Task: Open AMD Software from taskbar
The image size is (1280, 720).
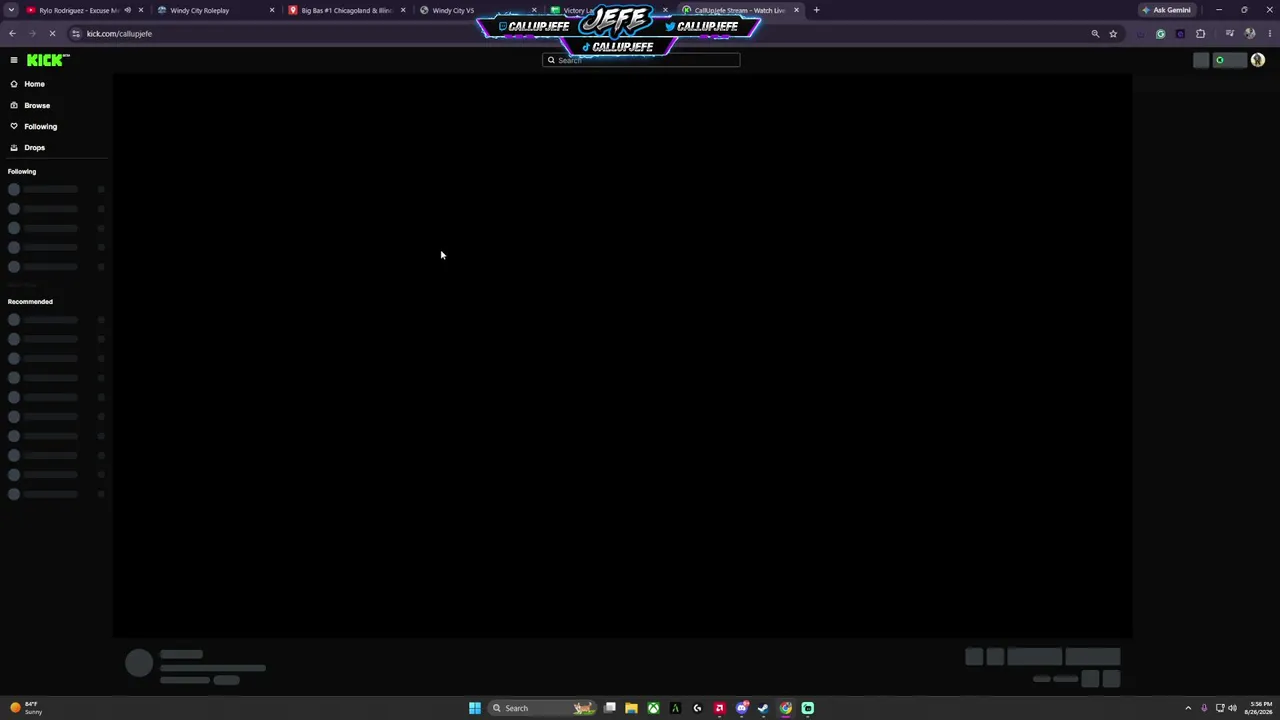Action: click(x=719, y=708)
